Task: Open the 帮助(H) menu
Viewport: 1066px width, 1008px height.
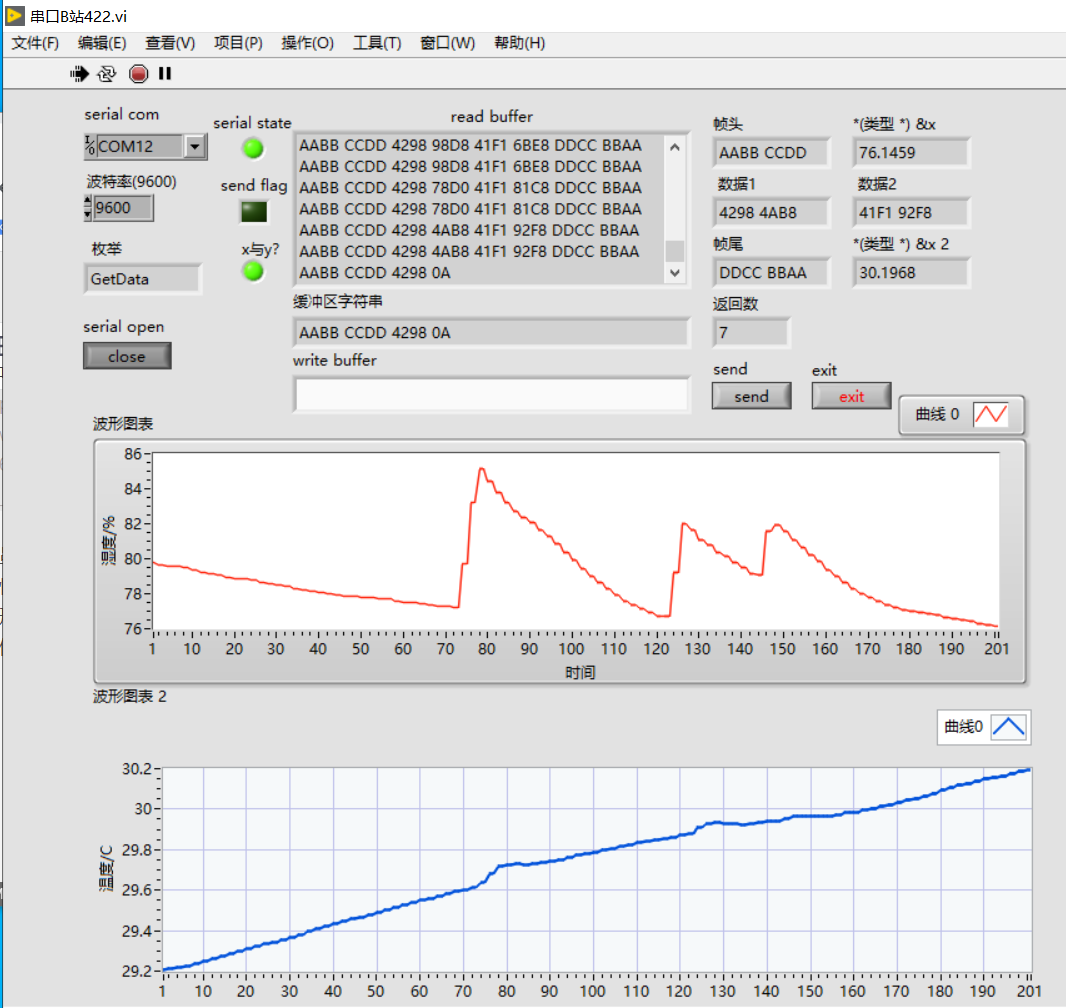Action: (x=519, y=43)
